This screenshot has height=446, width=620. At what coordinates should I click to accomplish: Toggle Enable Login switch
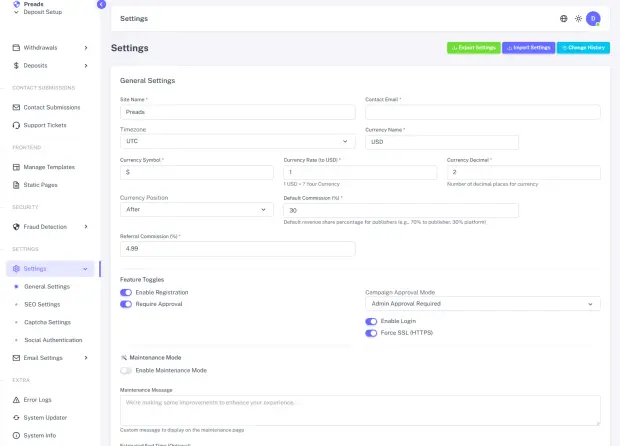371,321
